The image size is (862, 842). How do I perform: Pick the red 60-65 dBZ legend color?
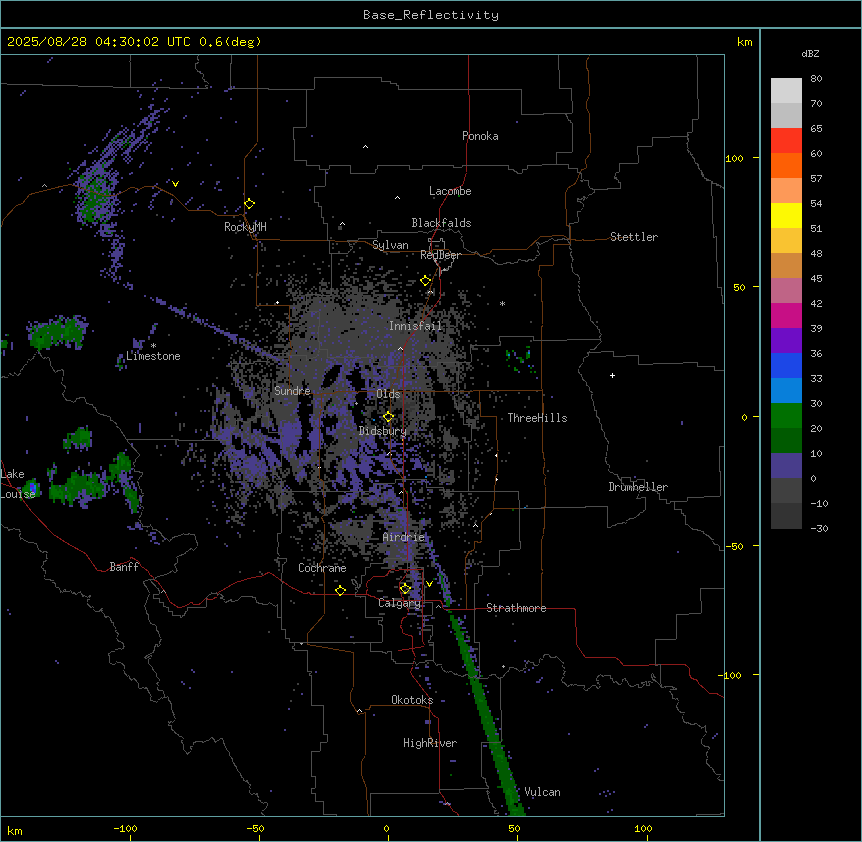coord(786,141)
